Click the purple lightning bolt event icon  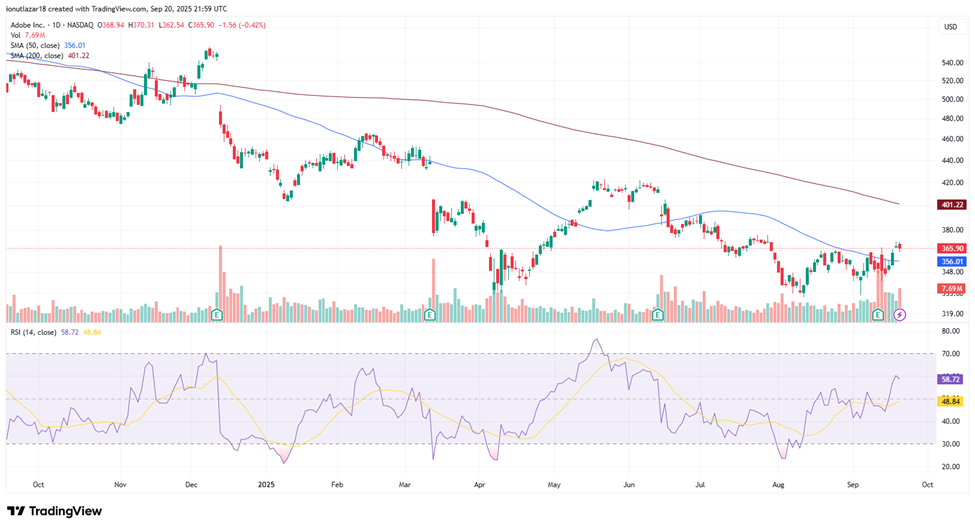coord(900,315)
